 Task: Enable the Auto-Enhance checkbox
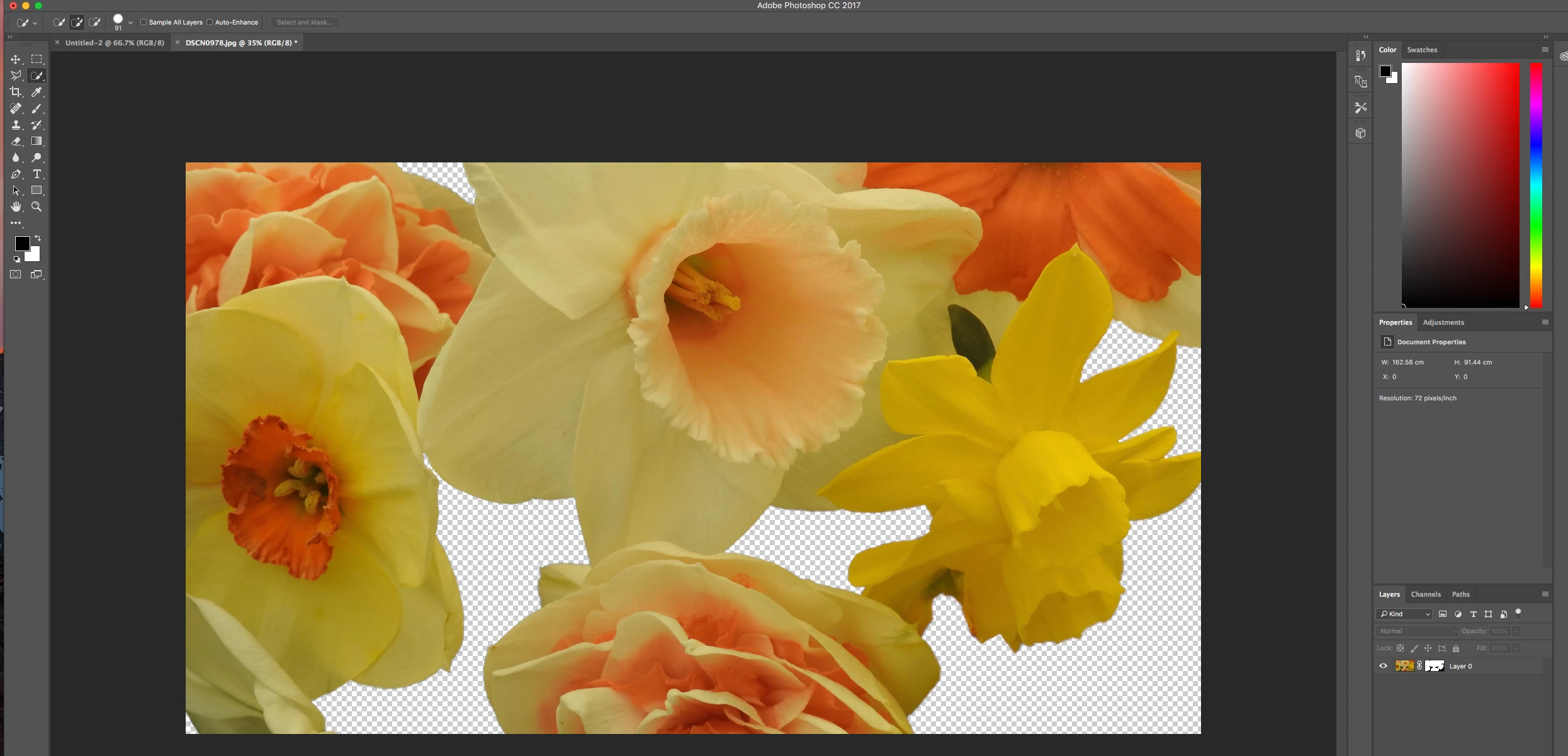tap(210, 22)
